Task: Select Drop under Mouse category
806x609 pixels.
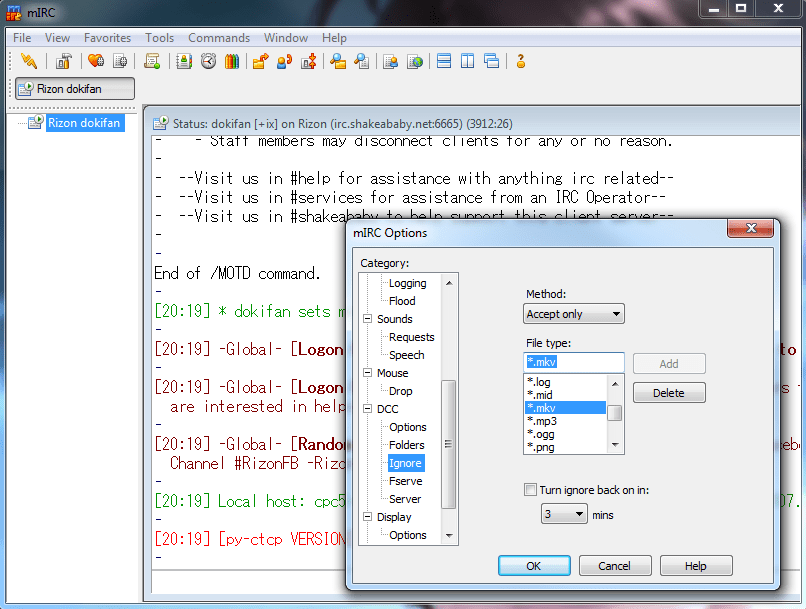Action: point(400,391)
